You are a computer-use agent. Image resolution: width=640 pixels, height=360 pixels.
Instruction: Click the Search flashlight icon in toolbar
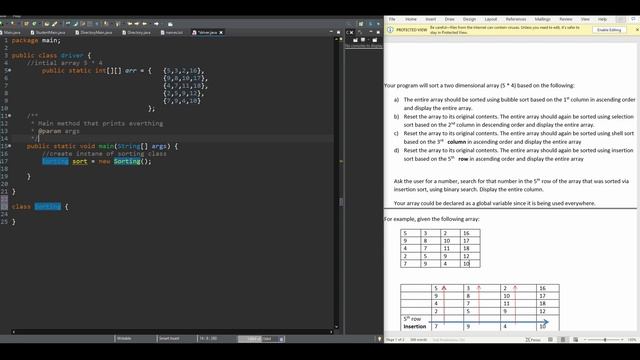54,24
